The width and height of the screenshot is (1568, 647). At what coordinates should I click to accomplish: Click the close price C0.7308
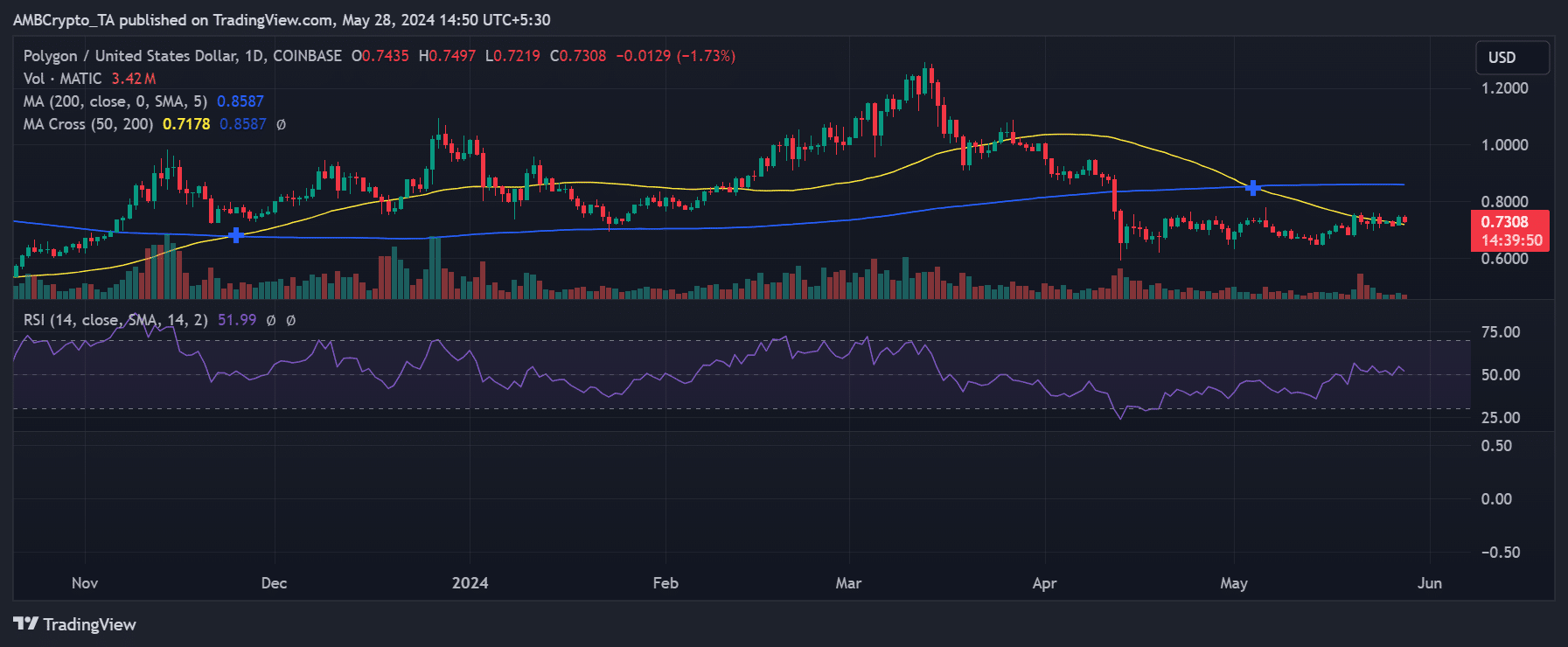pos(578,56)
